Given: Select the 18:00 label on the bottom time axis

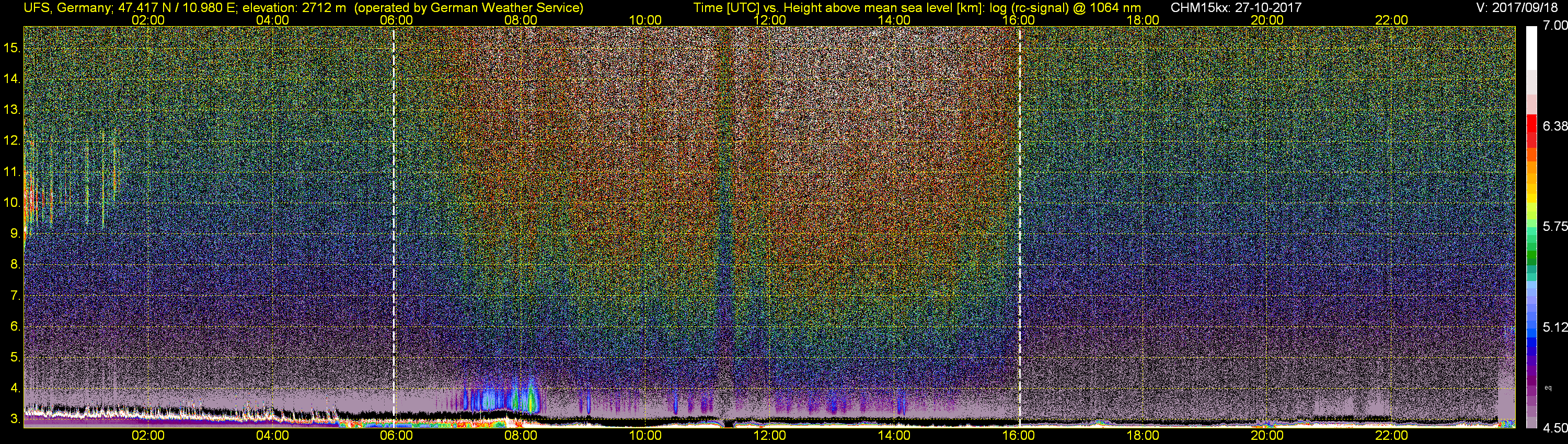Looking at the screenshot, I should click(x=1143, y=436).
